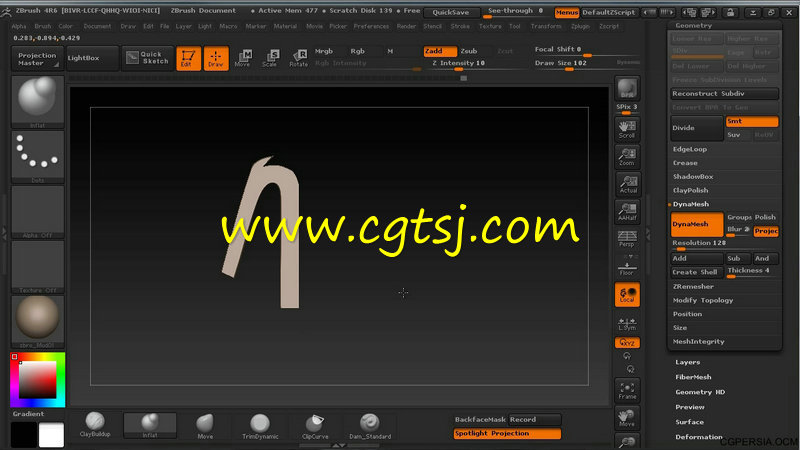Open the Dots stroke type picker
This screenshot has height=450, width=800.
coord(38,157)
